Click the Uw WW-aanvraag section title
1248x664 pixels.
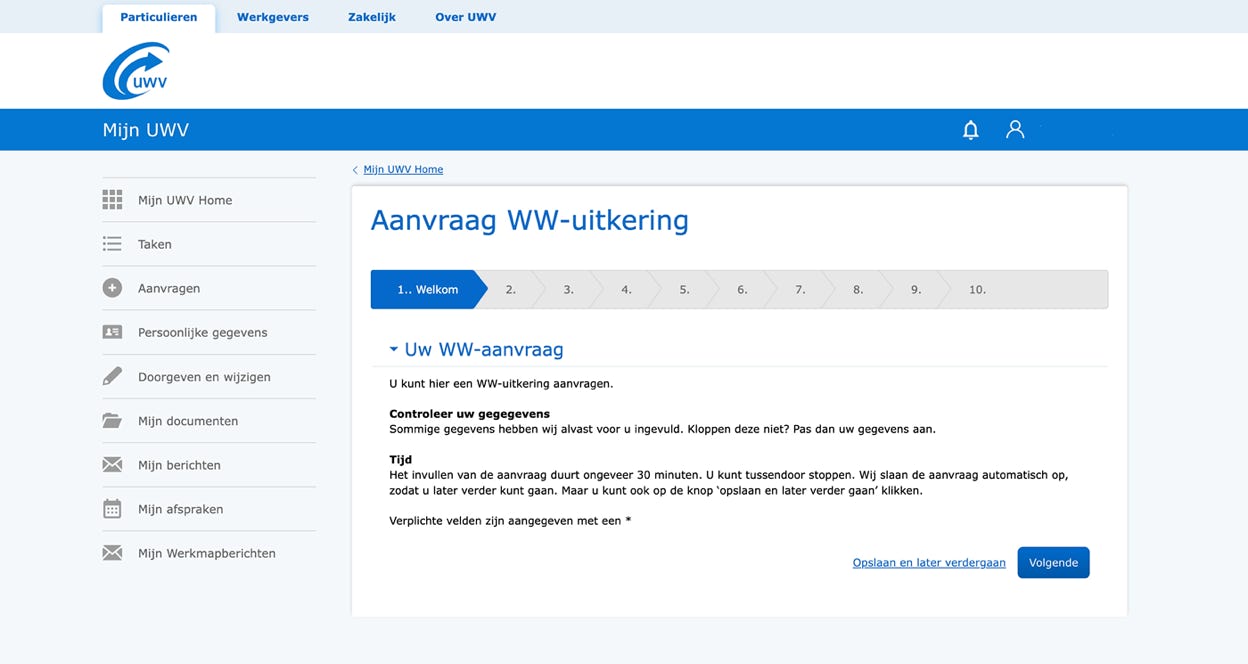pyautogui.click(x=484, y=350)
